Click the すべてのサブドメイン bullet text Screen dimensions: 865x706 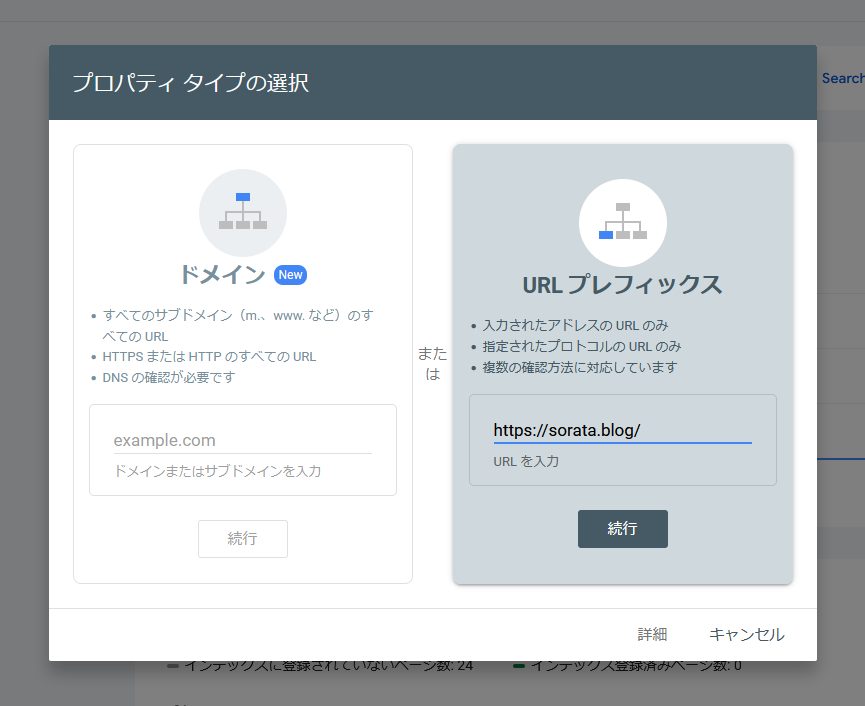point(238,325)
